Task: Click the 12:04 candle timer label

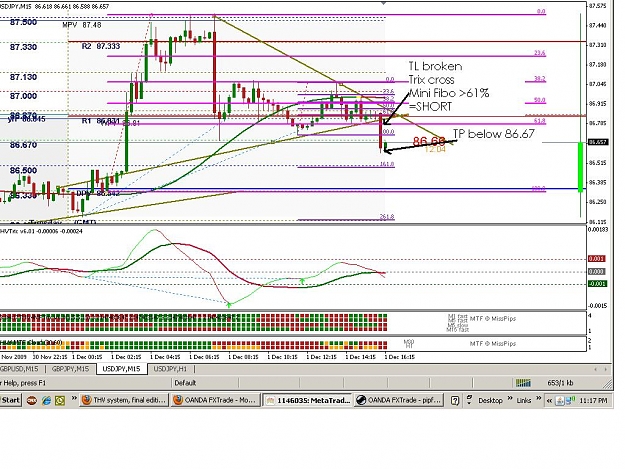Action: 435,149
